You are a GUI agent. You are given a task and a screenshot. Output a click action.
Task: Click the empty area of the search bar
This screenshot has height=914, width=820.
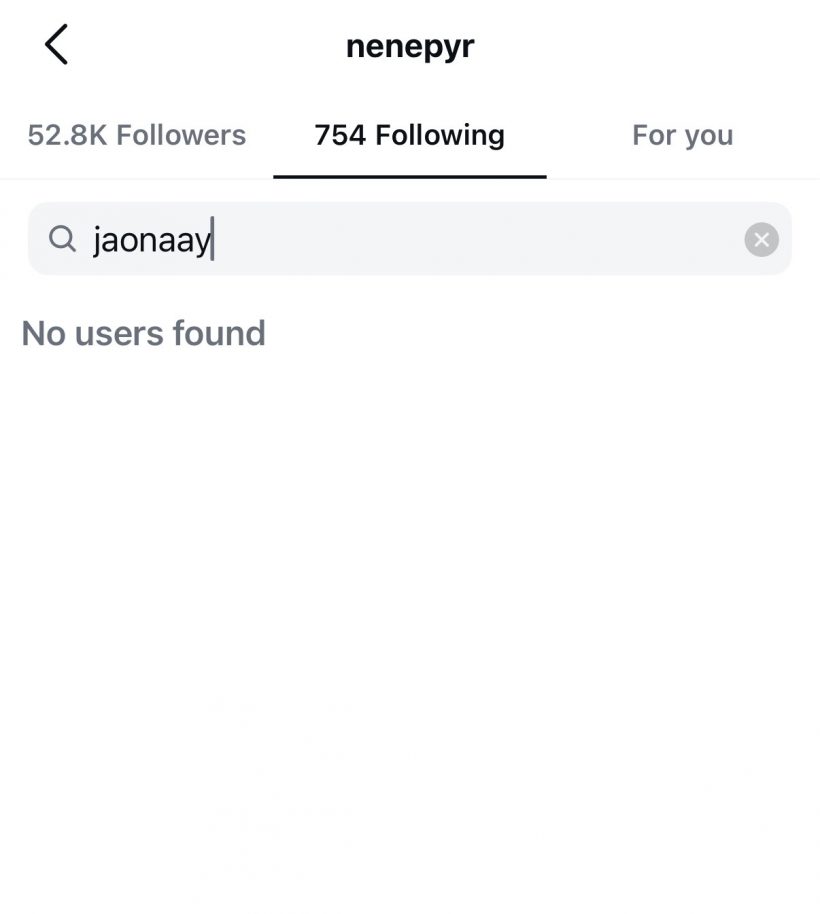tap(478, 239)
